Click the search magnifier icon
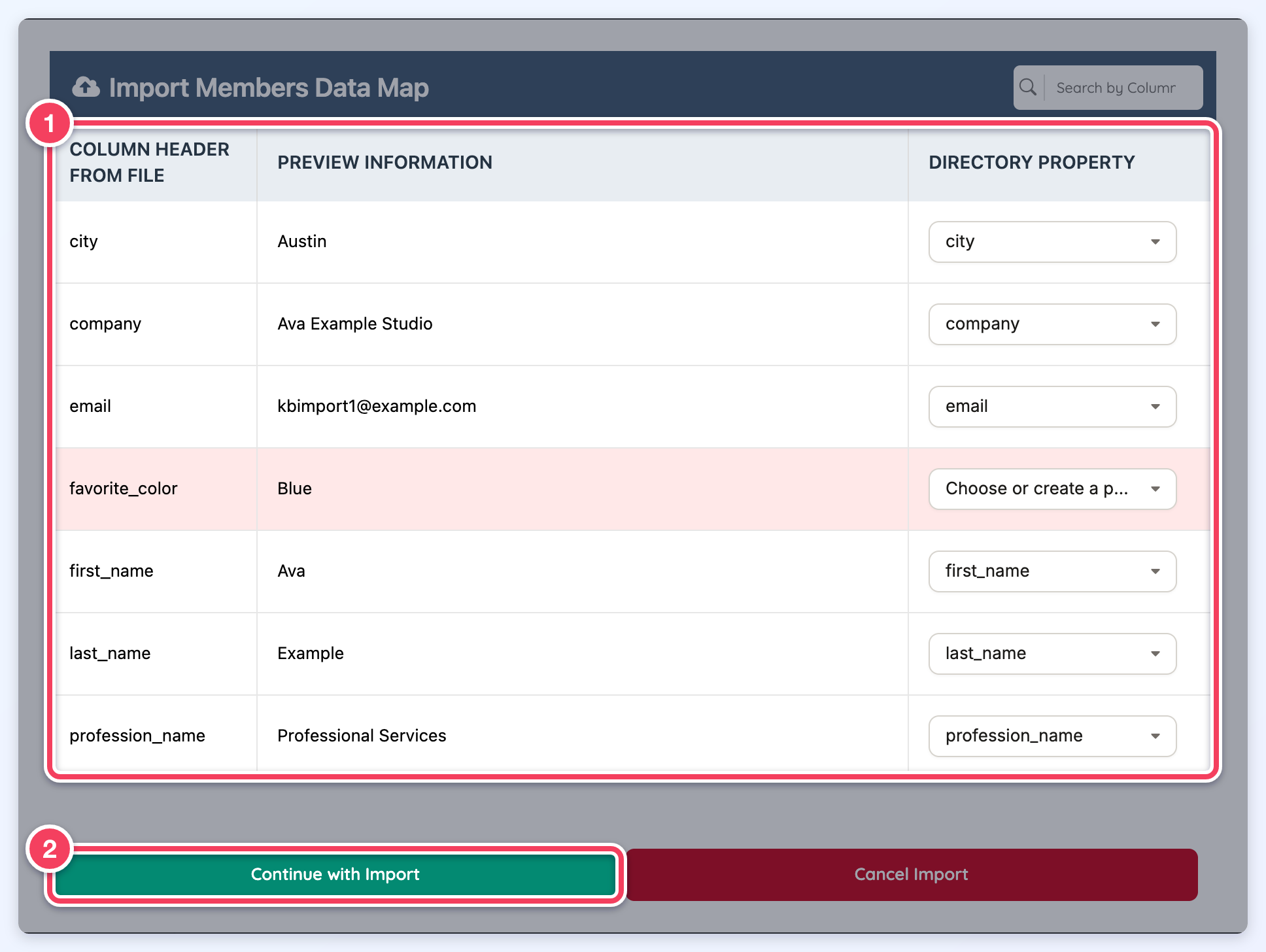This screenshot has width=1266, height=952. coord(1028,87)
